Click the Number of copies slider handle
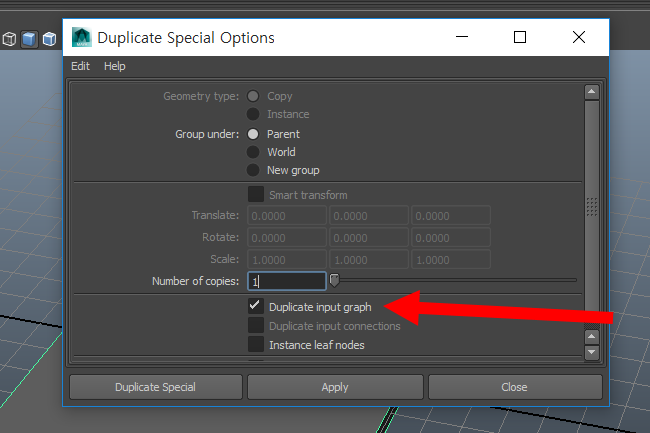Image resolution: width=650 pixels, height=433 pixels. click(334, 281)
